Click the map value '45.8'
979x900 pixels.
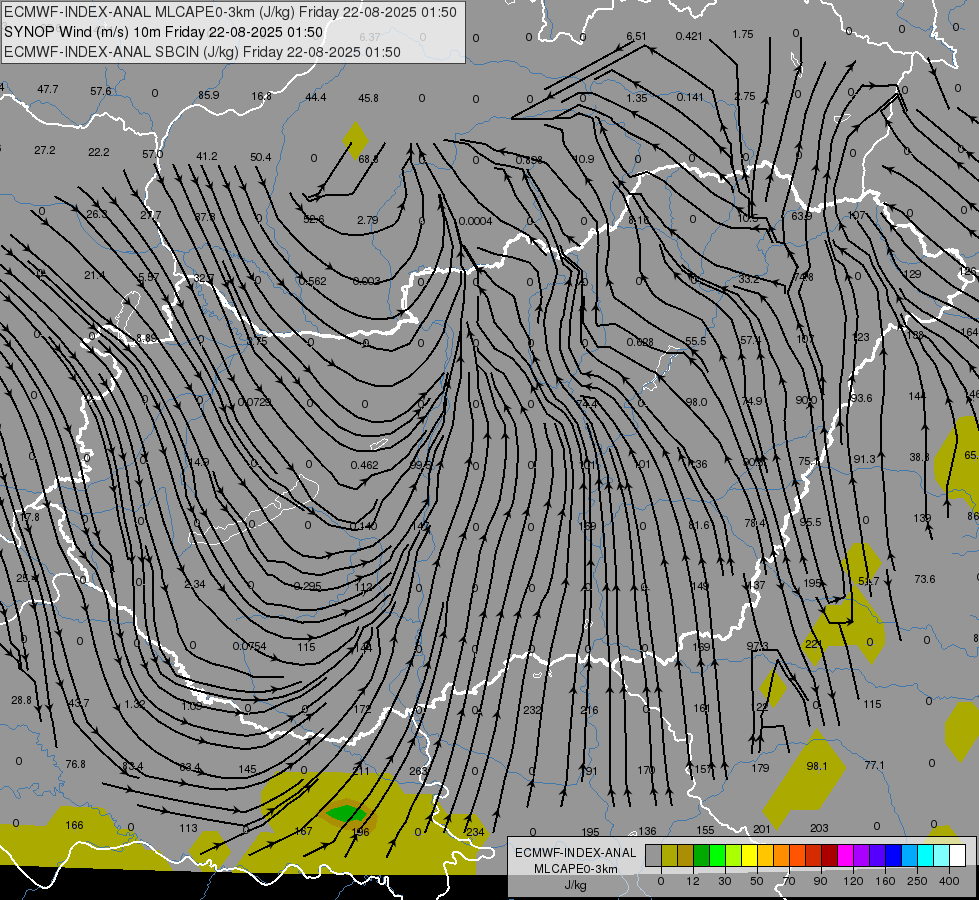pyautogui.click(x=368, y=98)
